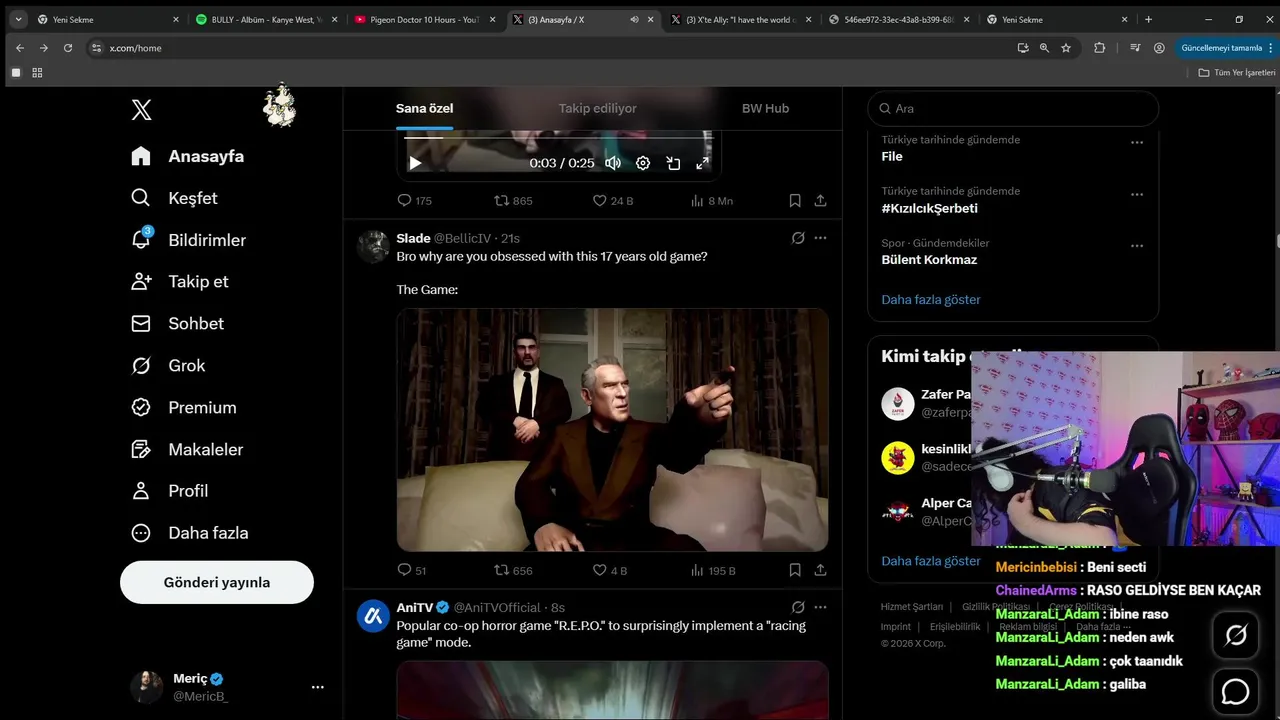Open Grok explain icon on Slade post
1280x720 pixels.
[798, 238]
